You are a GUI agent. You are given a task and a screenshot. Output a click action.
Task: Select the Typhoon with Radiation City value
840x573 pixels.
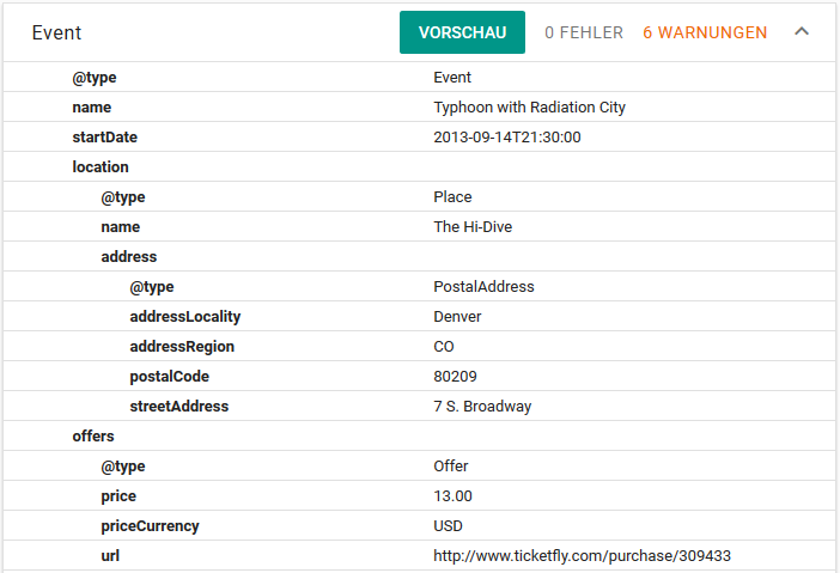529,108
